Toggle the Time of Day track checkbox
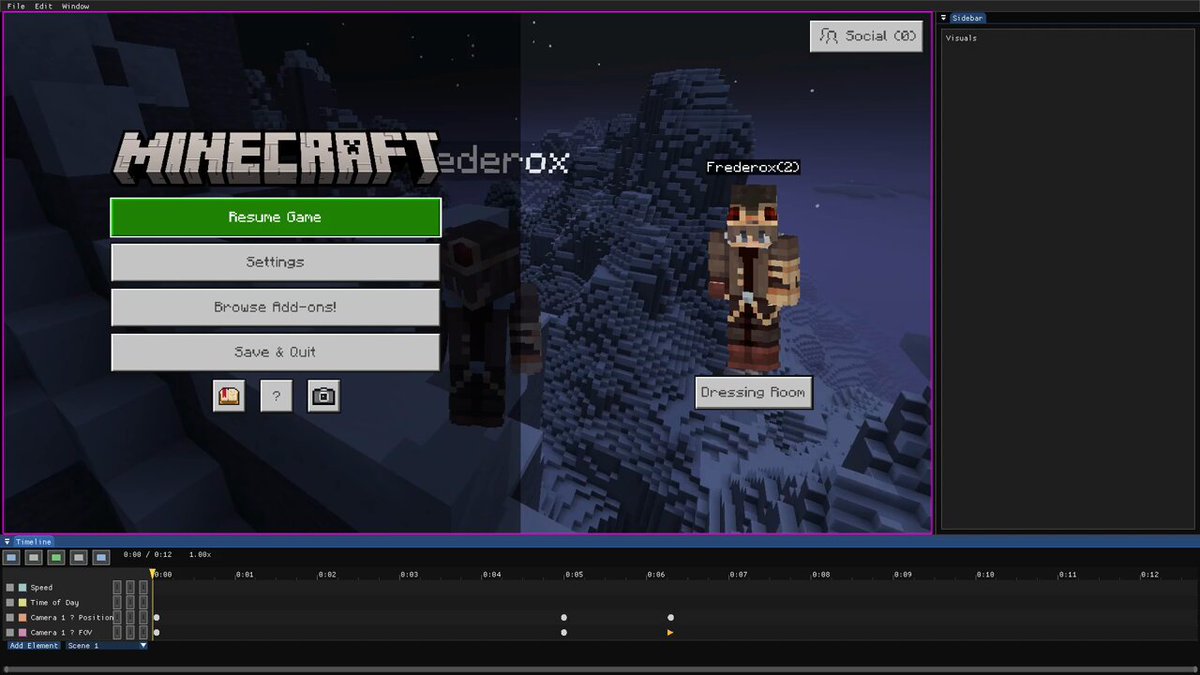Screen dimensions: 1200x675 [10, 603]
